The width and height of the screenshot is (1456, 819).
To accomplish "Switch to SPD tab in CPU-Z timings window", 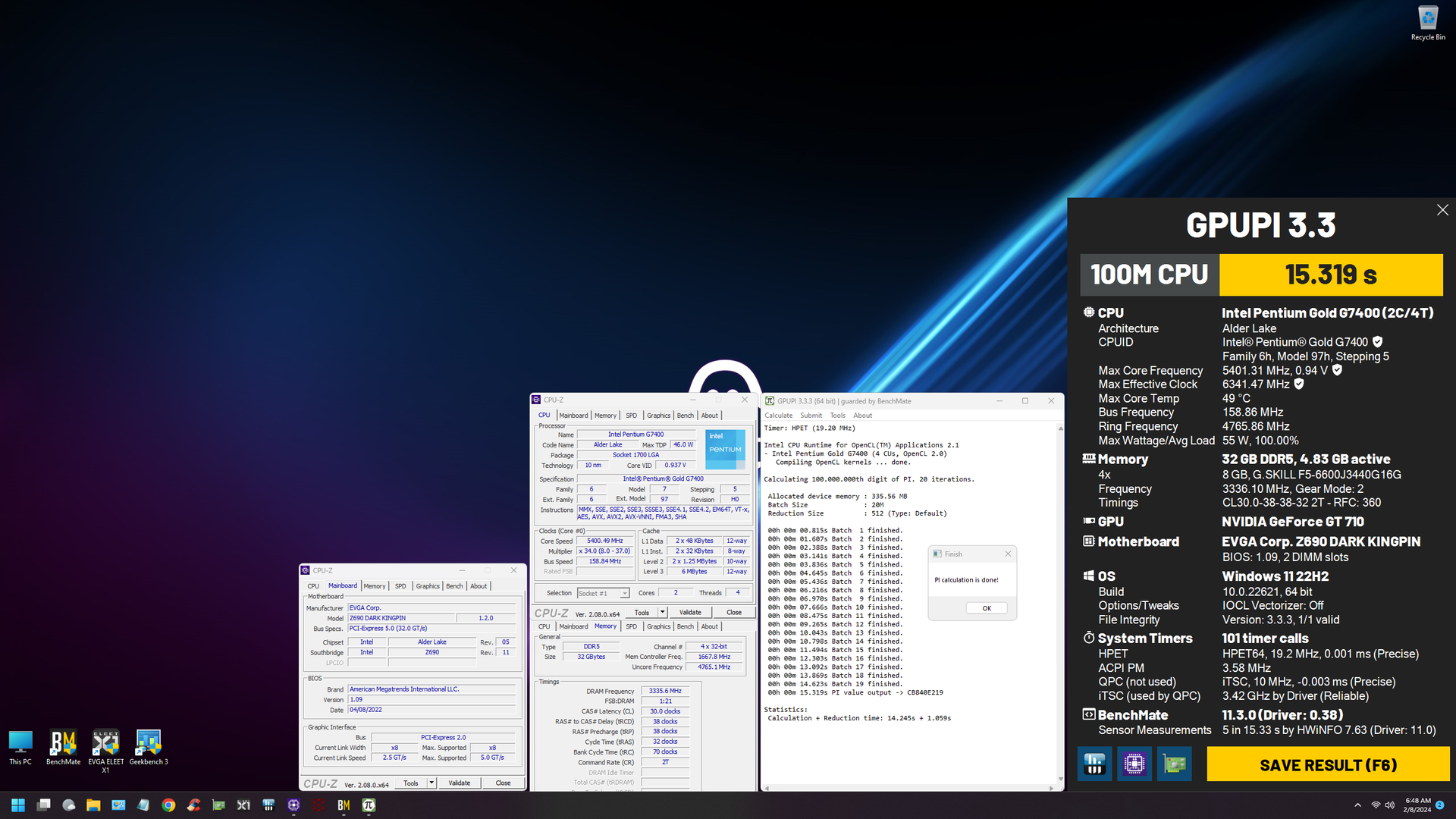I will [631, 626].
